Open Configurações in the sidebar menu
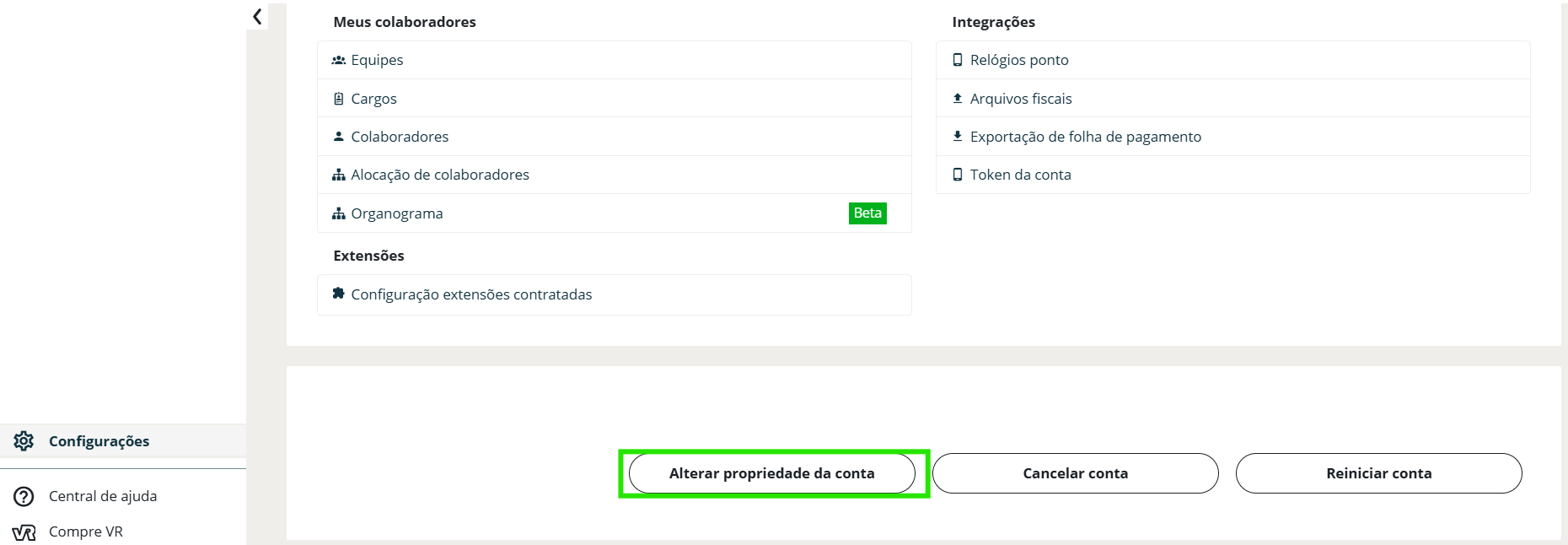 point(99,441)
